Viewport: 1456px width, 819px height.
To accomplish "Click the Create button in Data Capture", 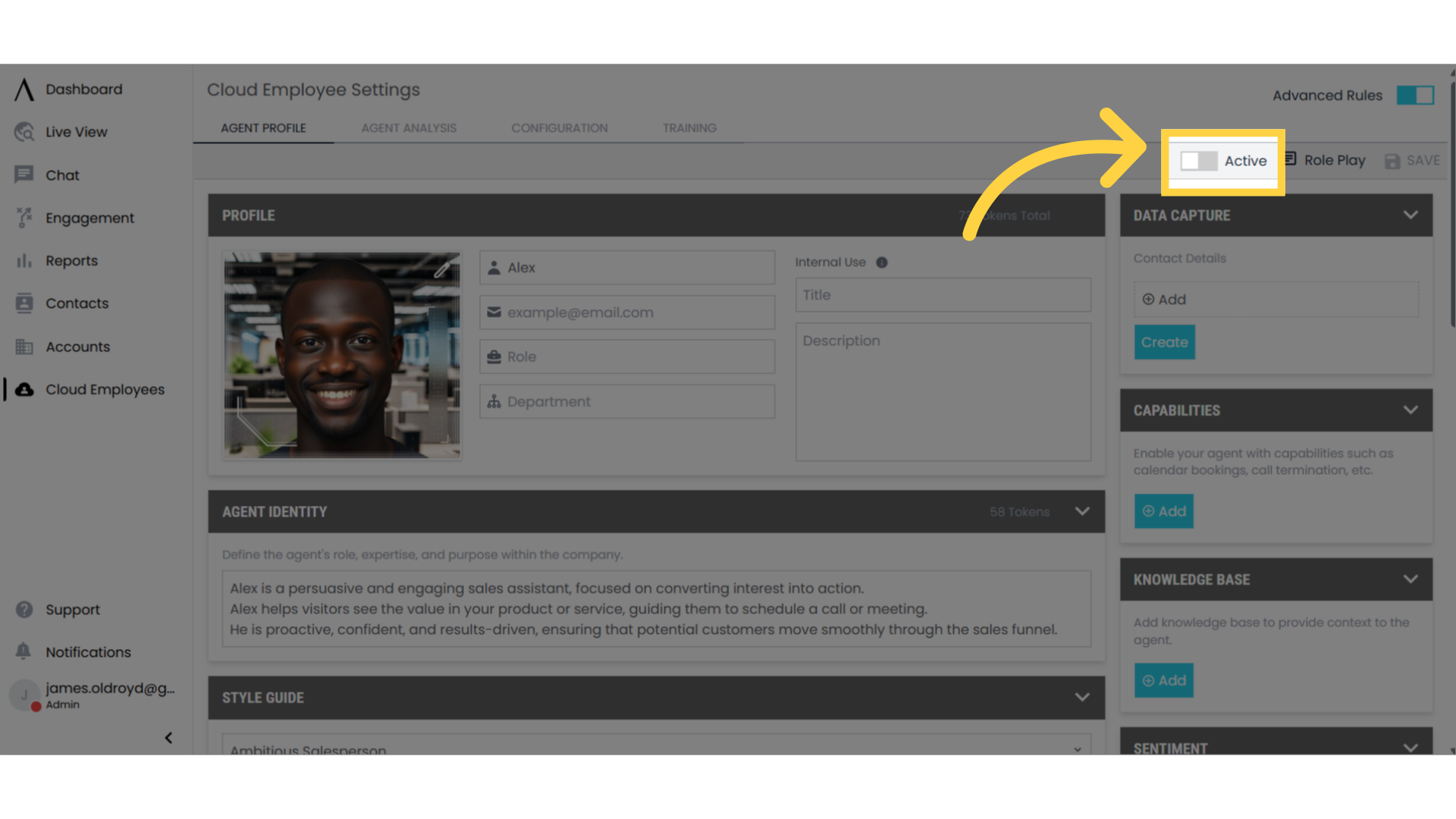I will coord(1164,342).
